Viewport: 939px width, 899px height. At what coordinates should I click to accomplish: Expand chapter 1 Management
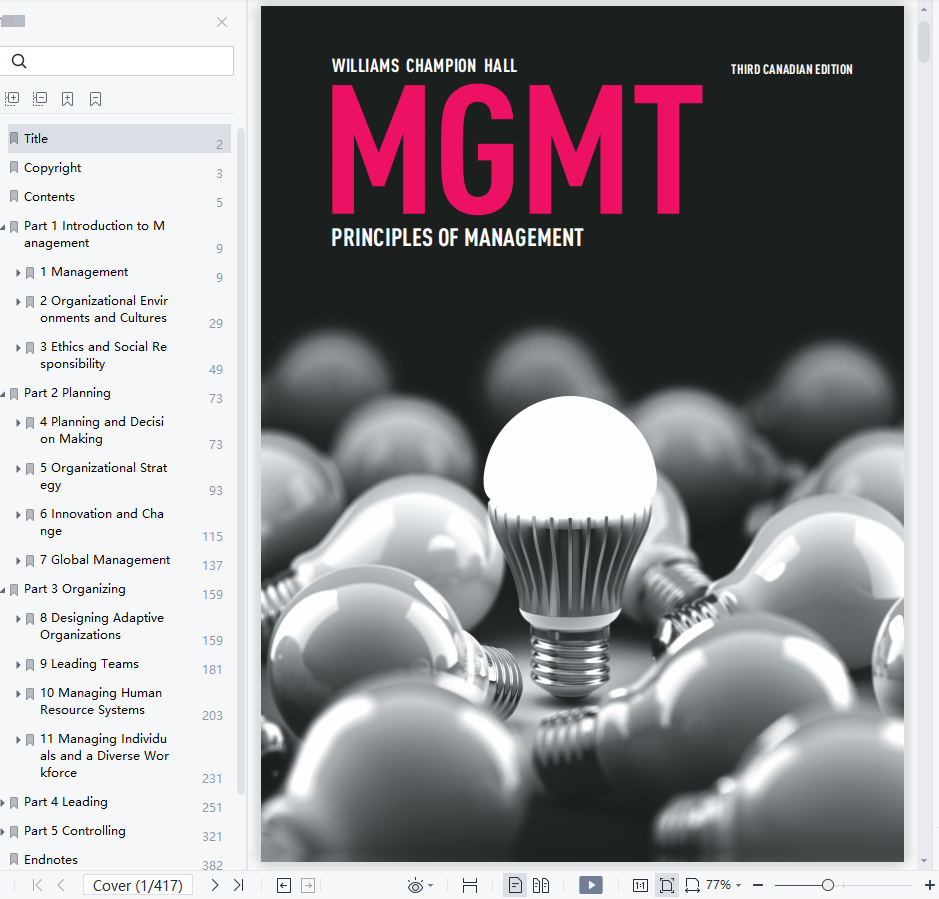(x=18, y=273)
